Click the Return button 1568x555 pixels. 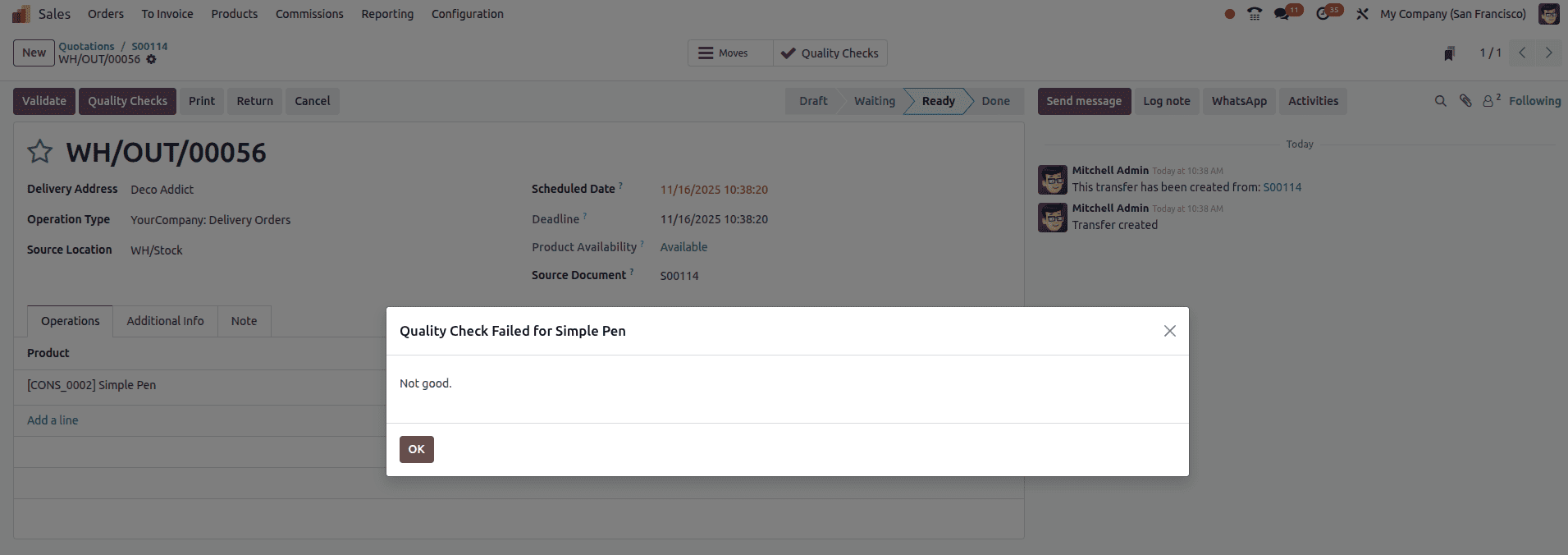254,101
